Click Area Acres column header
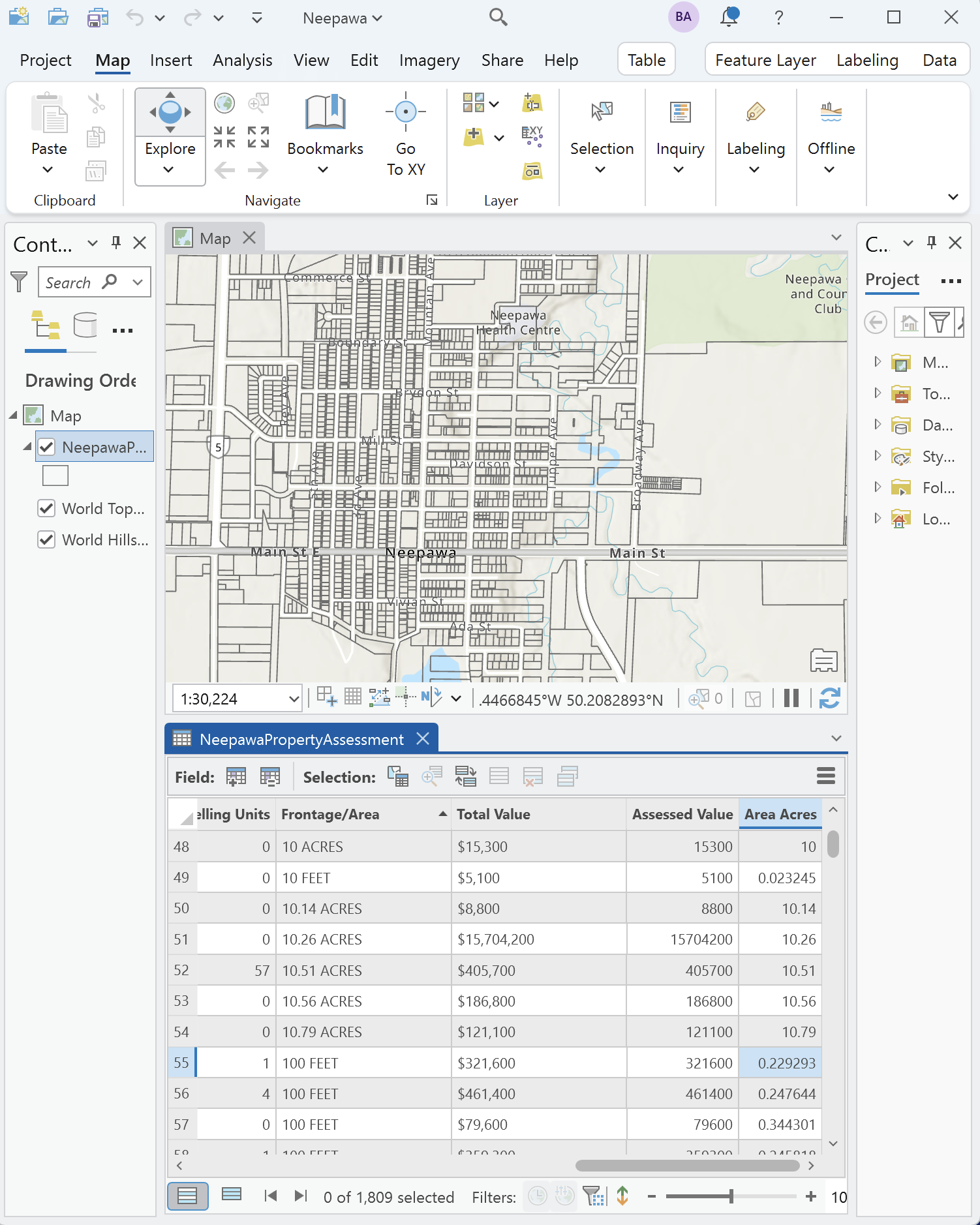This screenshot has height=1225, width=980. 780,814
